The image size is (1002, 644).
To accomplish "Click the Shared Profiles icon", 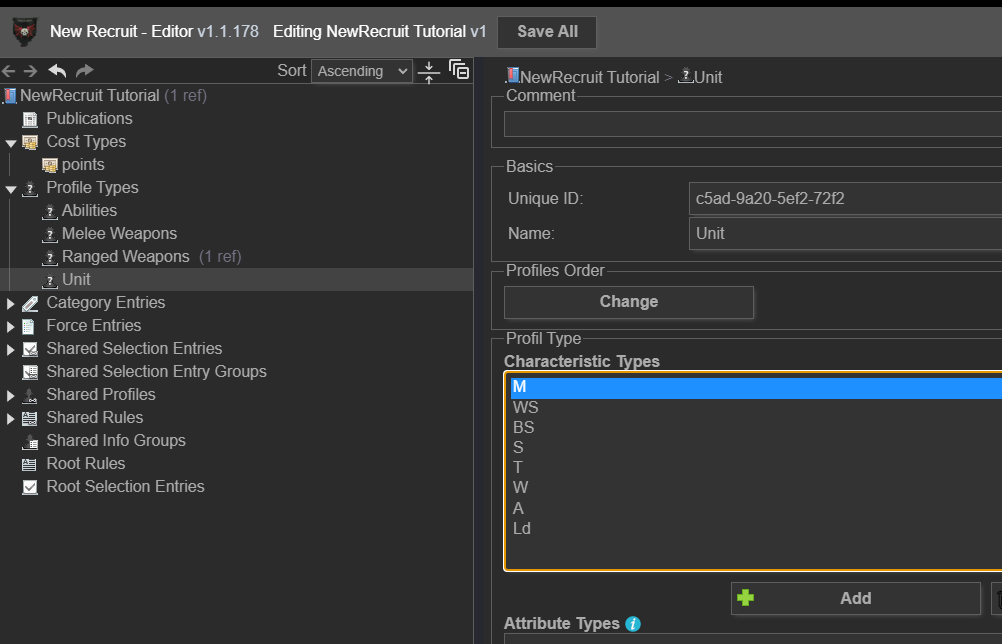I will (30, 395).
